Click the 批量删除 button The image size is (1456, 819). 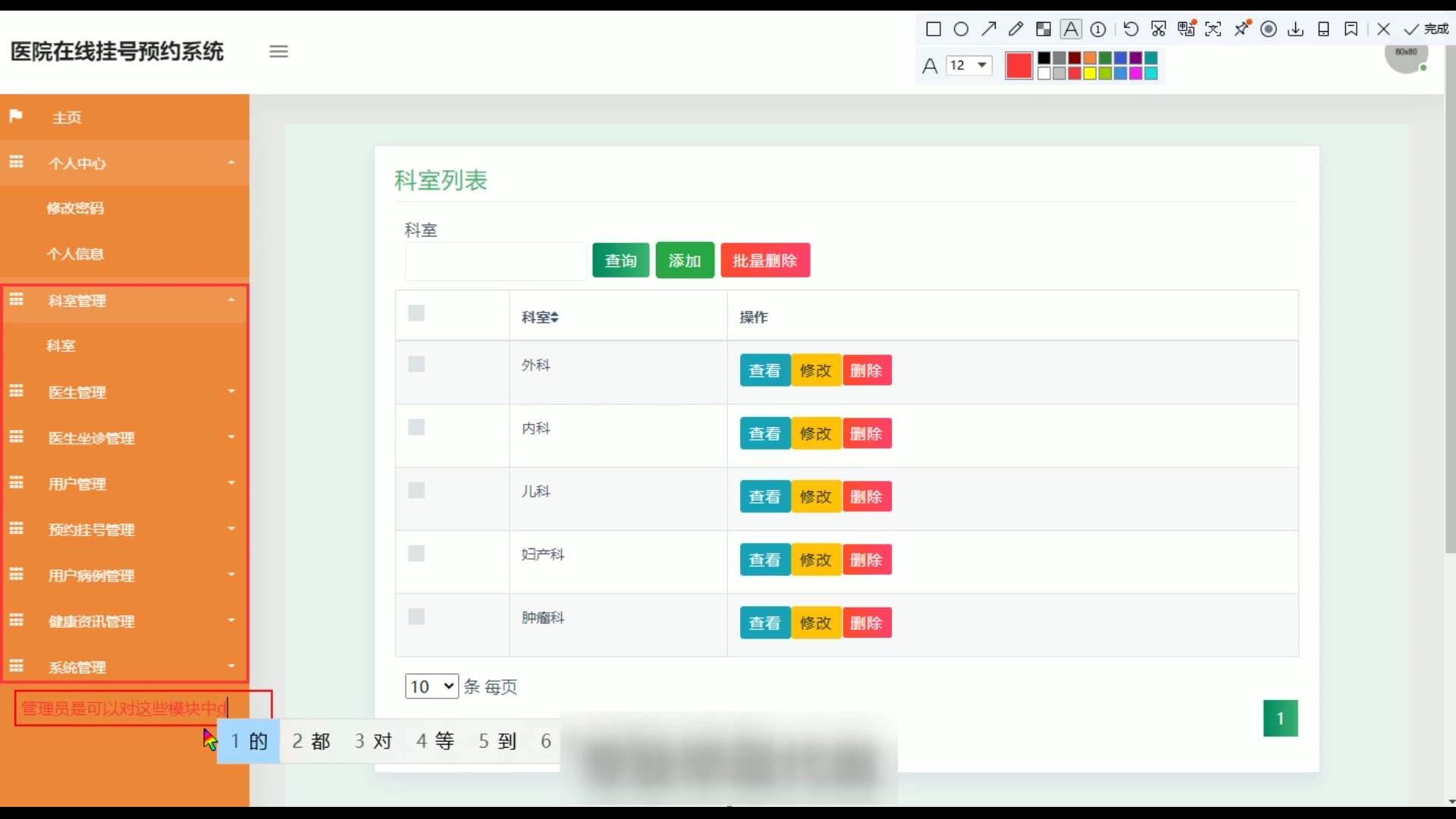pyautogui.click(x=764, y=261)
